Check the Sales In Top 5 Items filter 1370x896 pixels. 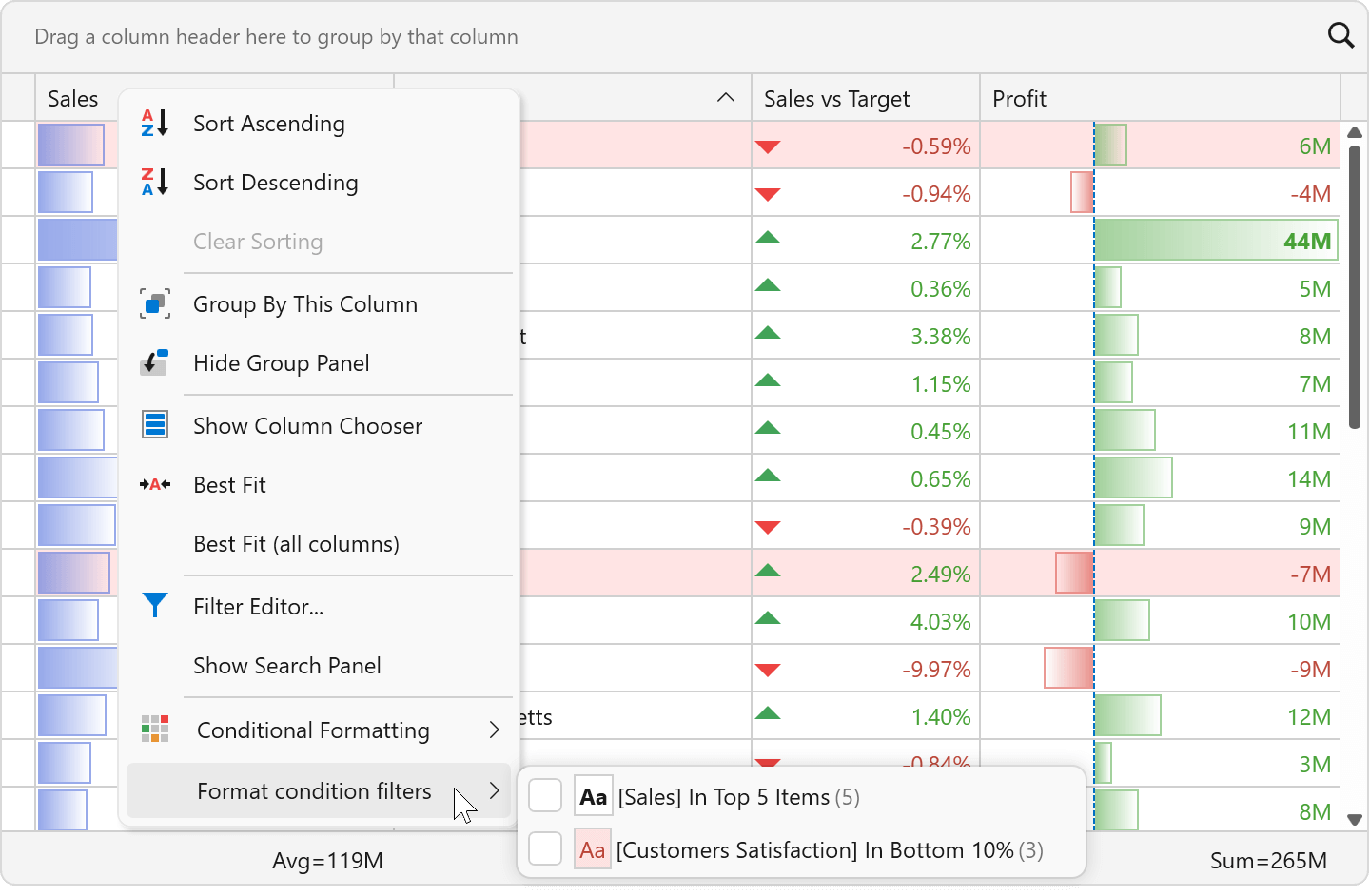pyautogui.click(x=545, y=796)
